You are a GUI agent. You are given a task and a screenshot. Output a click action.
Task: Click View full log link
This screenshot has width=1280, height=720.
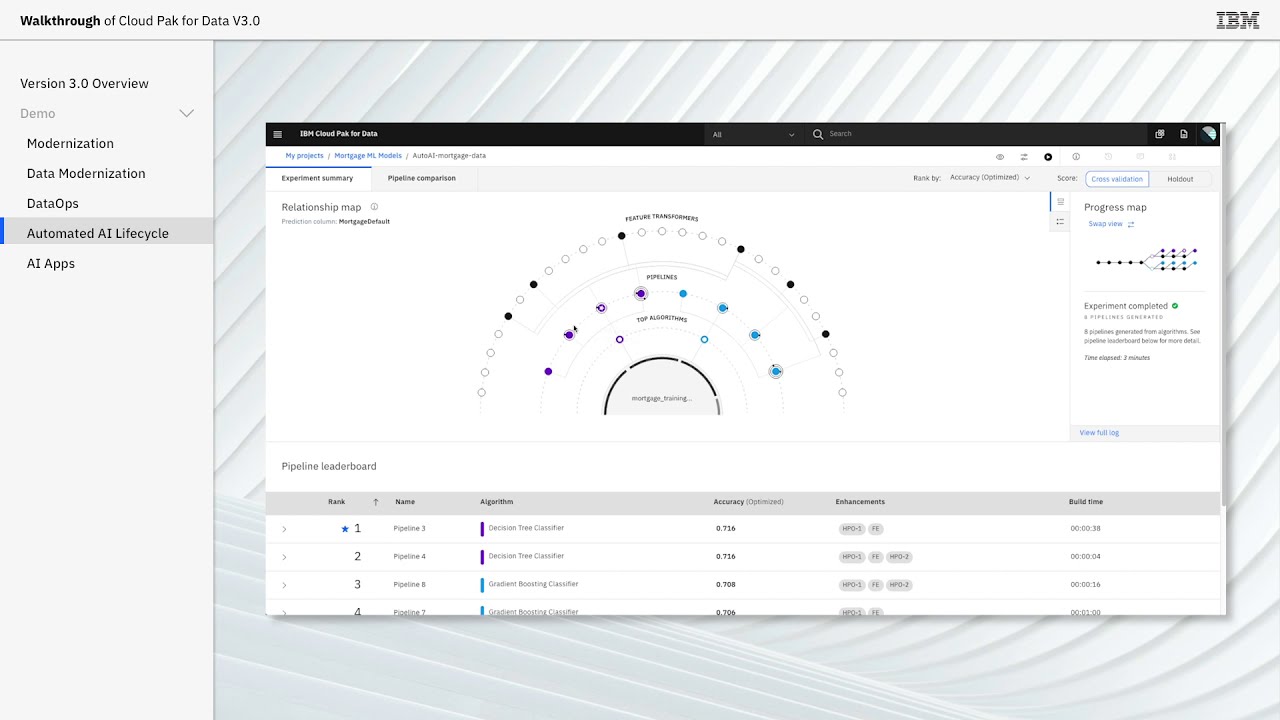[1099, 433]
